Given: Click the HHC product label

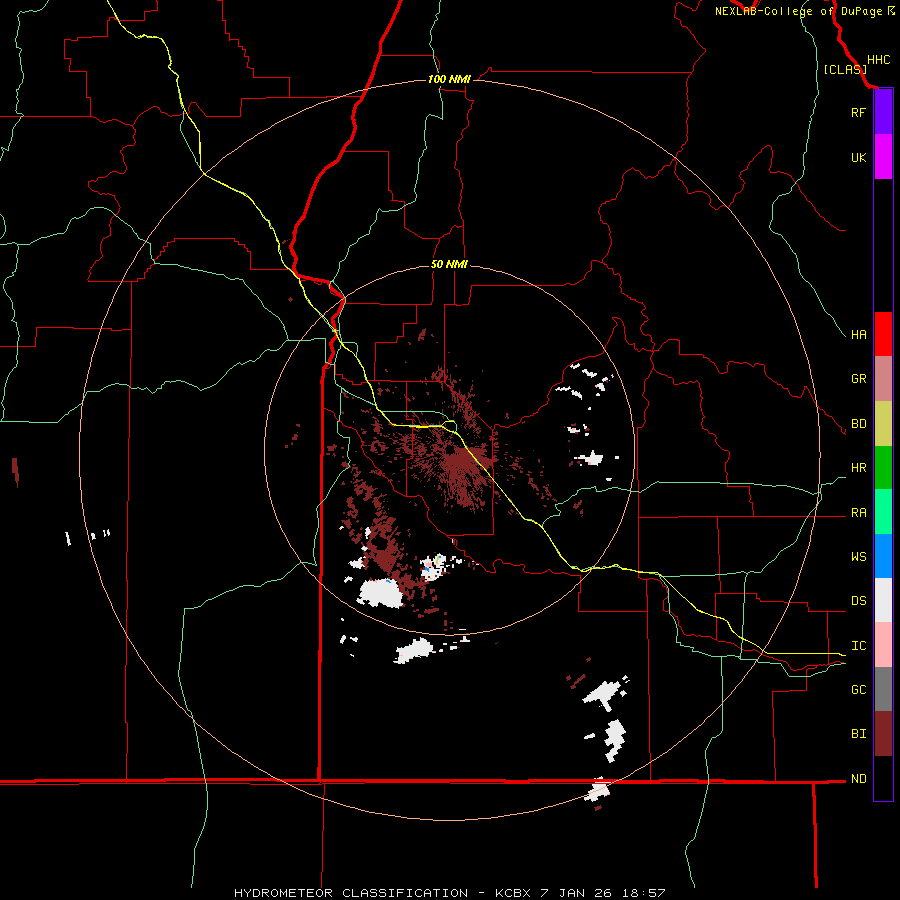Looking at the screenshot, I should pyautogui.click(x=878, y=60).
